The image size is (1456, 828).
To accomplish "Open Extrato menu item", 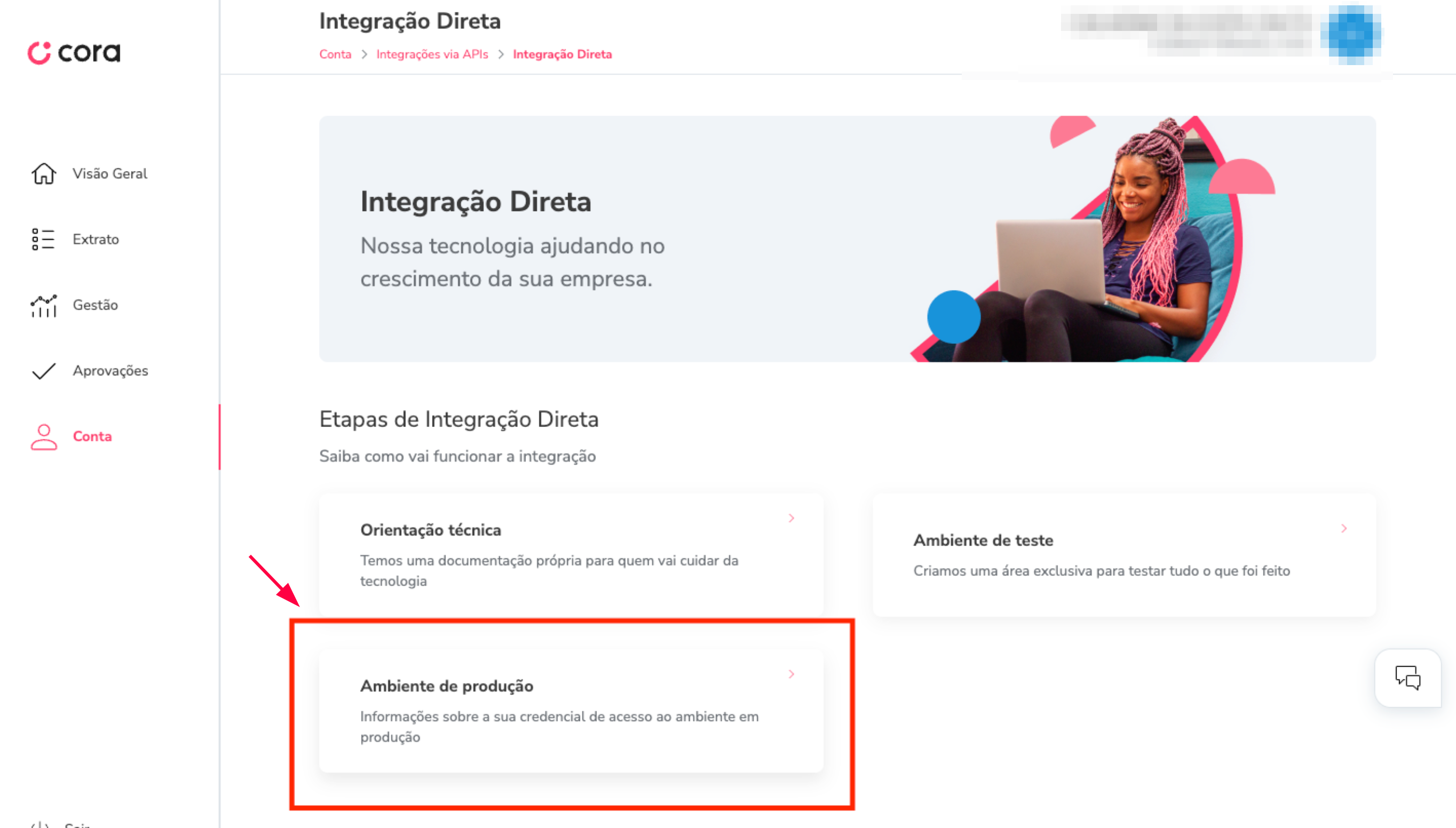I will tap(96, 240).
